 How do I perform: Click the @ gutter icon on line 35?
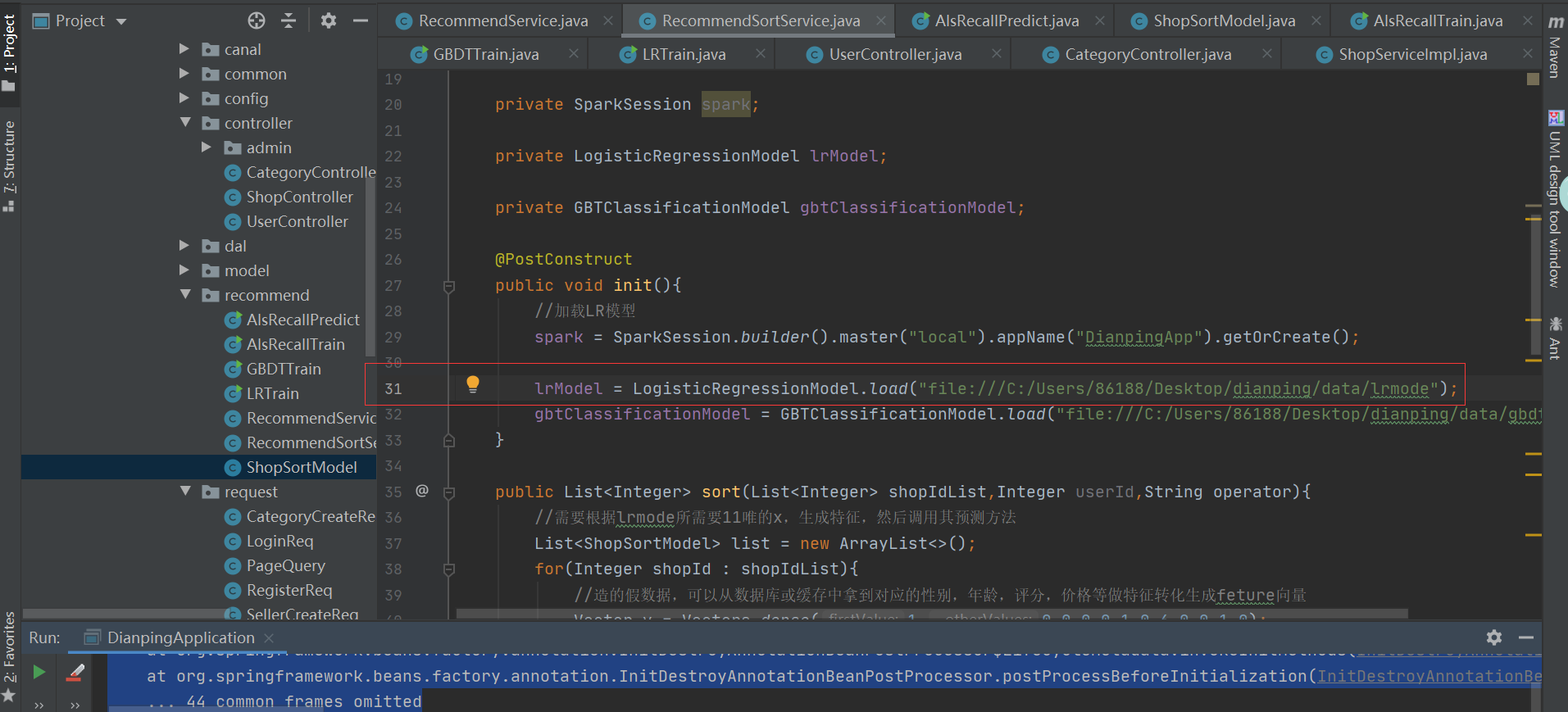tap(422, 491)
